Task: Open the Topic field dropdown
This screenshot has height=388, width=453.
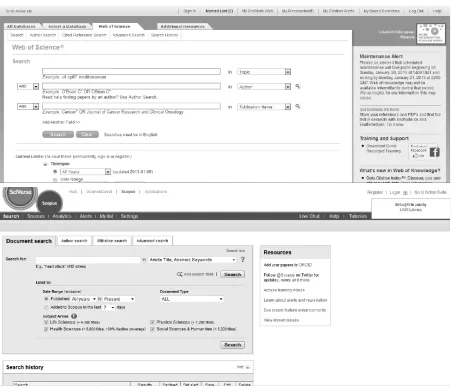Action: (264, 72)
